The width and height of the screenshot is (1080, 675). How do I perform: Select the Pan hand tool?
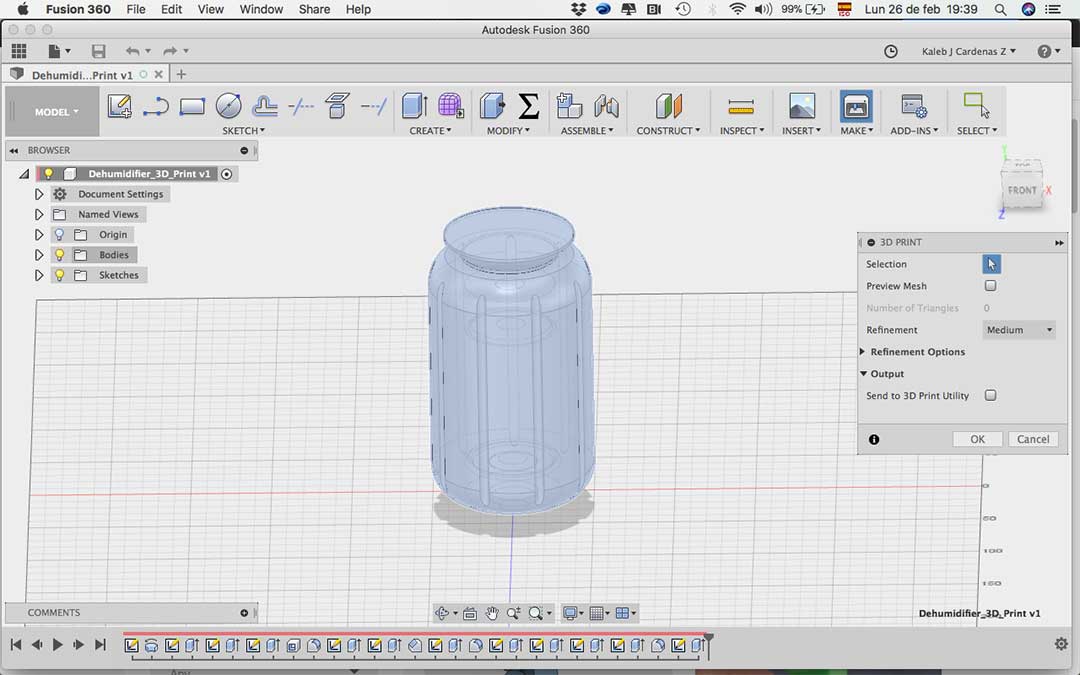pos(492,613)
